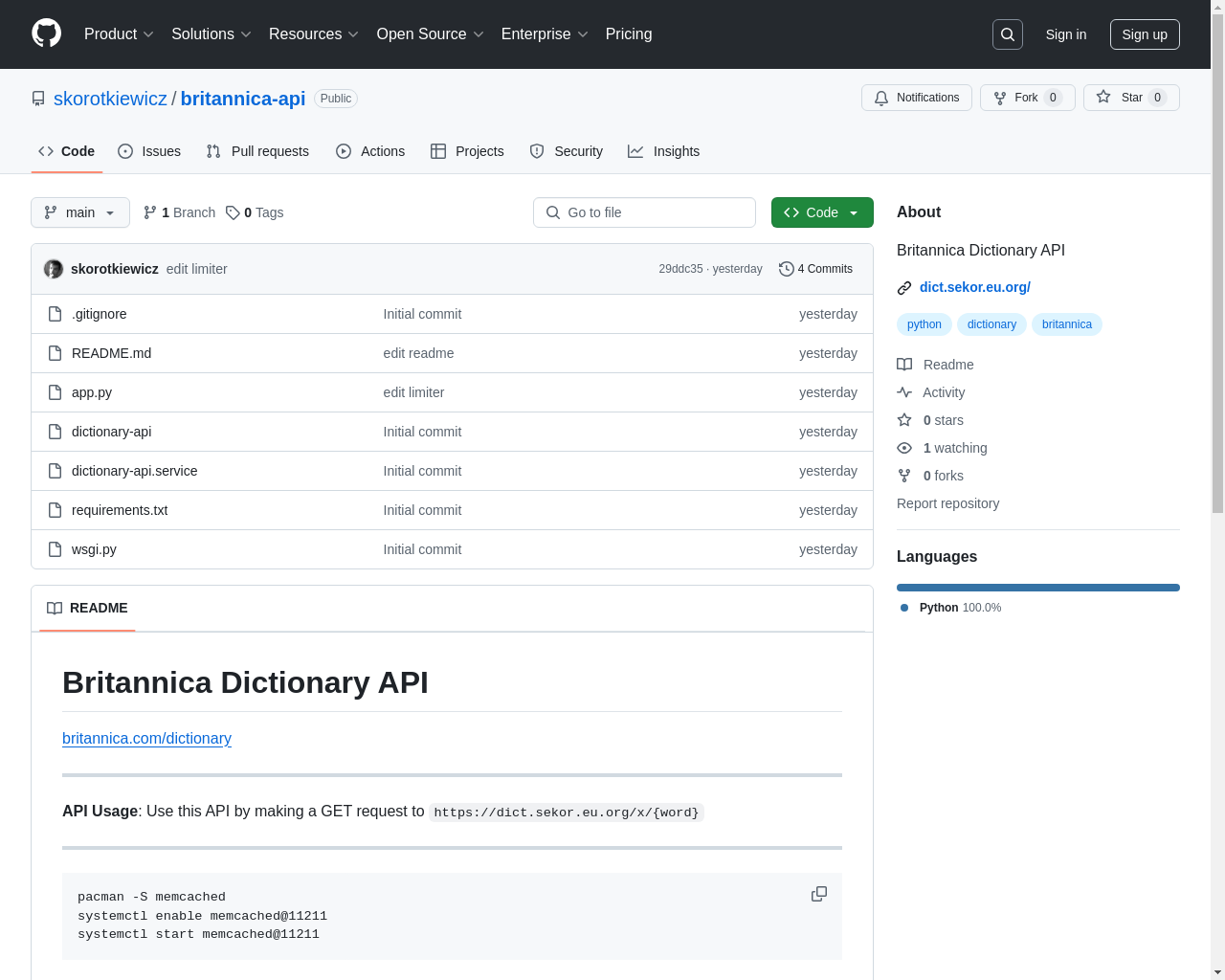Open the Actions tab
1225x980 pixels.
[x=370, y=151]
